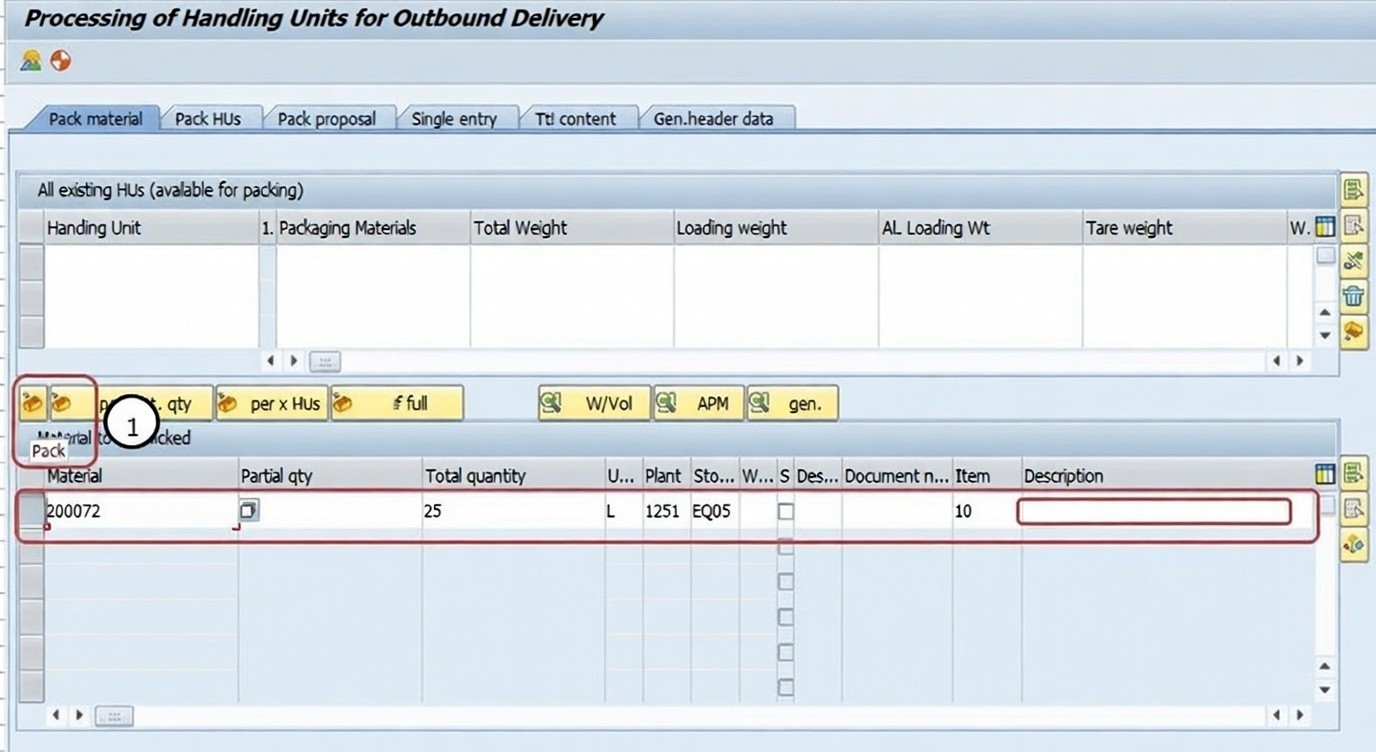The height and width of the screenshot is (752, 1376).
Task: Tick the S checkbox in second material row
Action: click(786, 547)
